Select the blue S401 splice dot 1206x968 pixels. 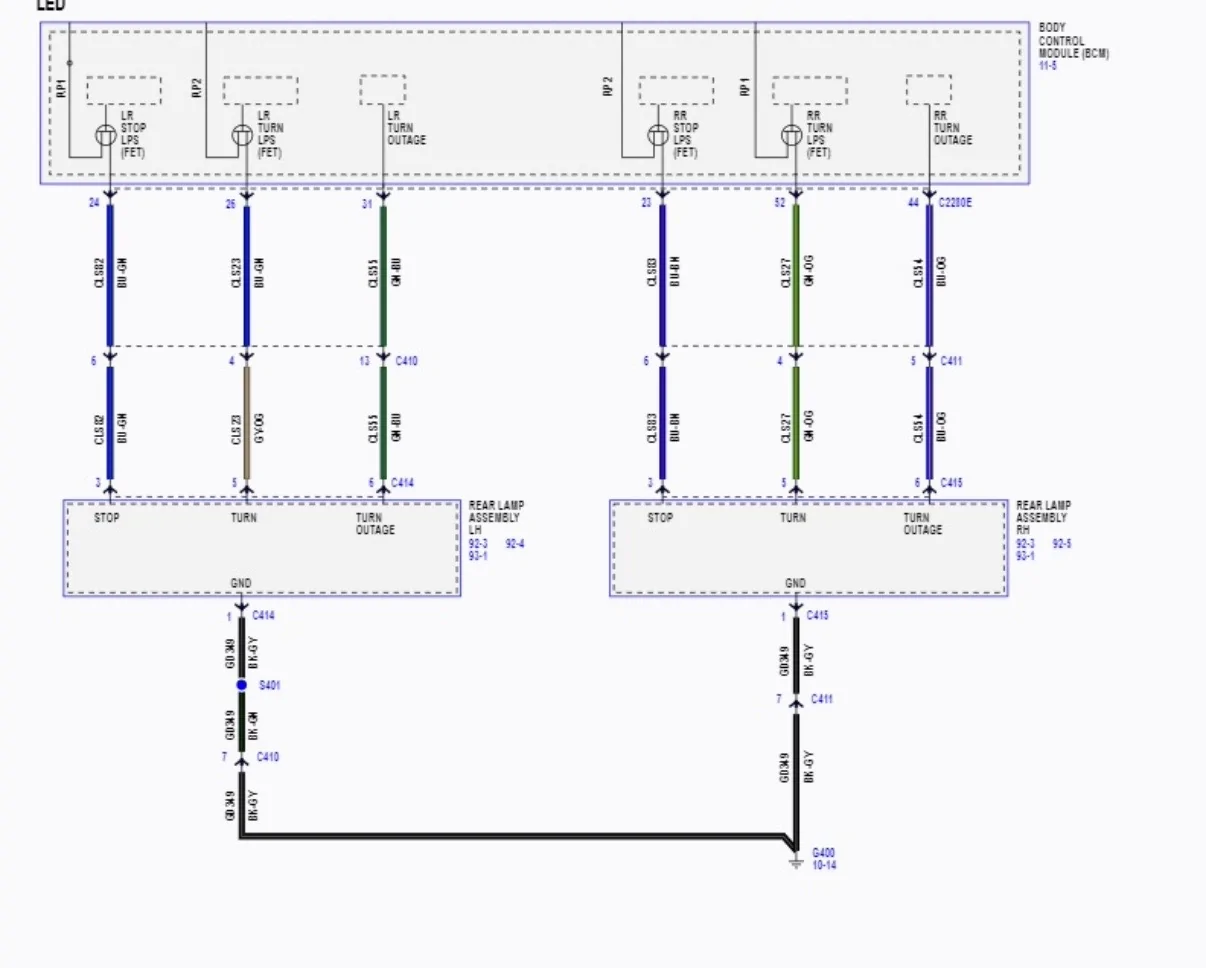tap(241, 686)
